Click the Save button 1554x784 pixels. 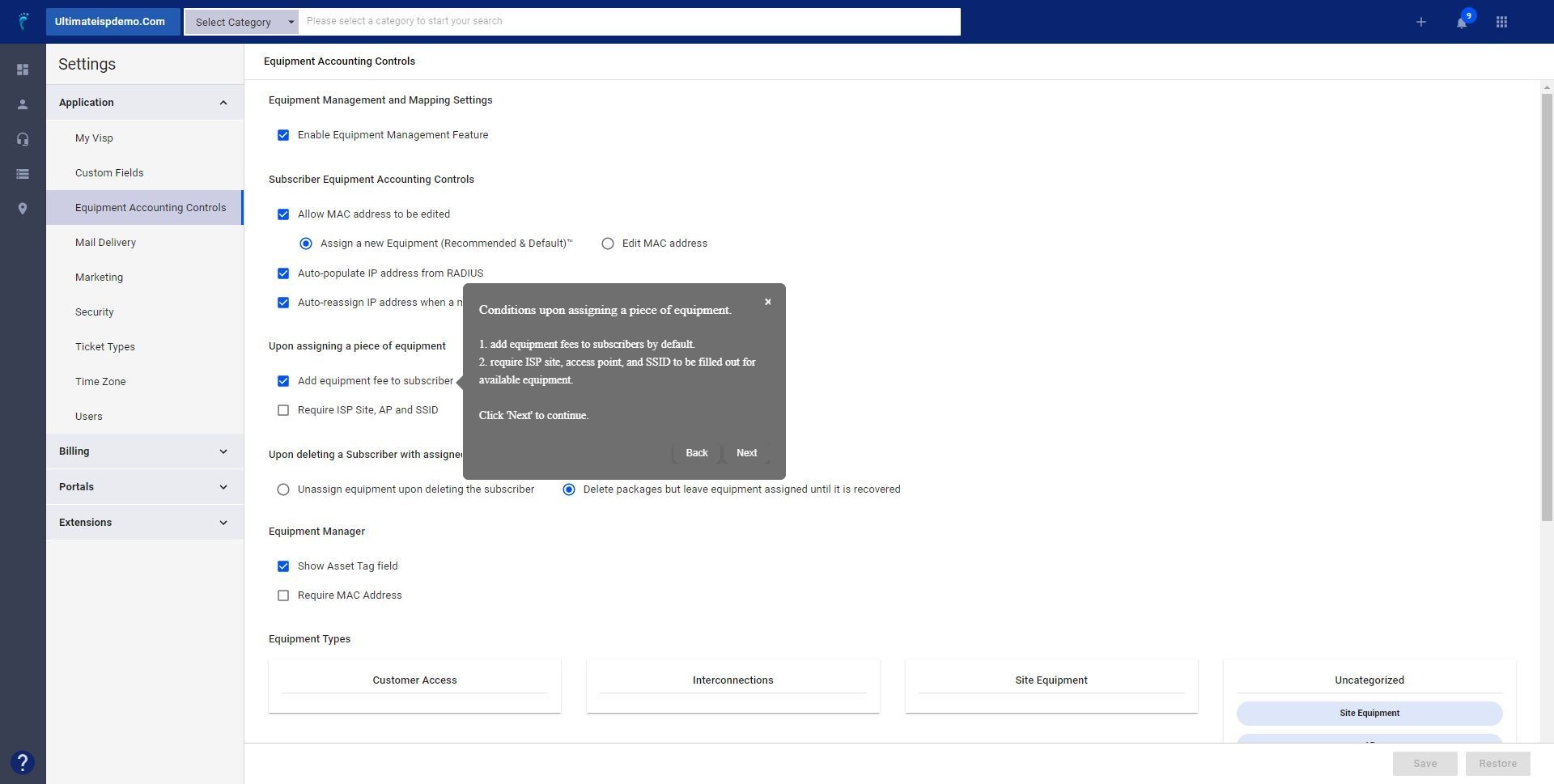[1424, 764]
